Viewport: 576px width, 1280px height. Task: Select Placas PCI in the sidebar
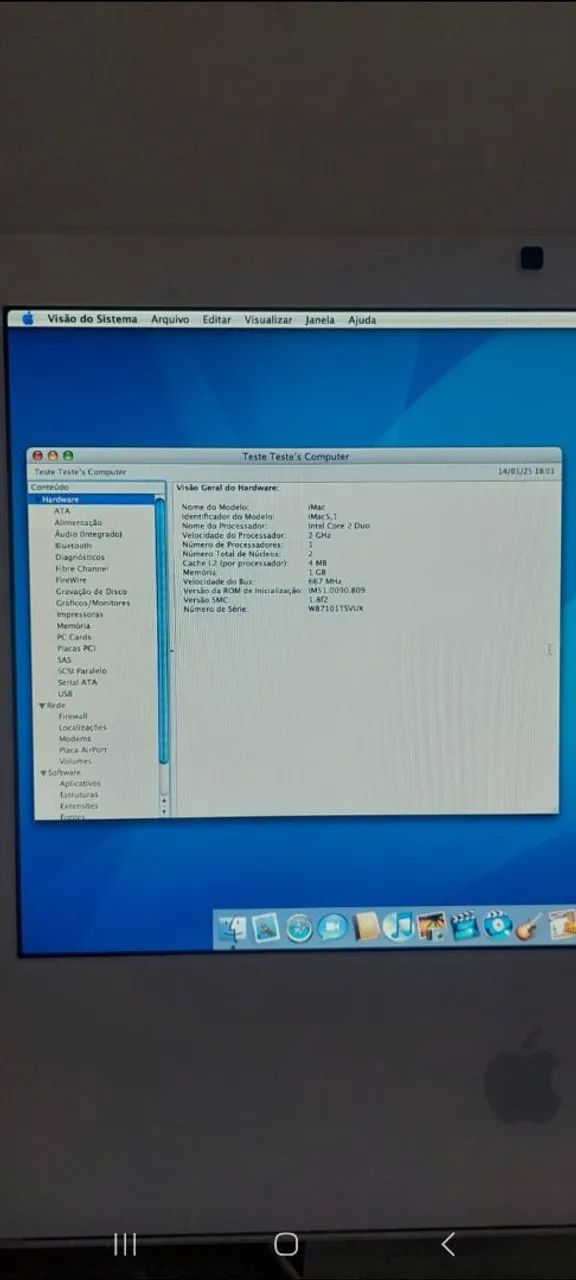[x=76, y=648]
